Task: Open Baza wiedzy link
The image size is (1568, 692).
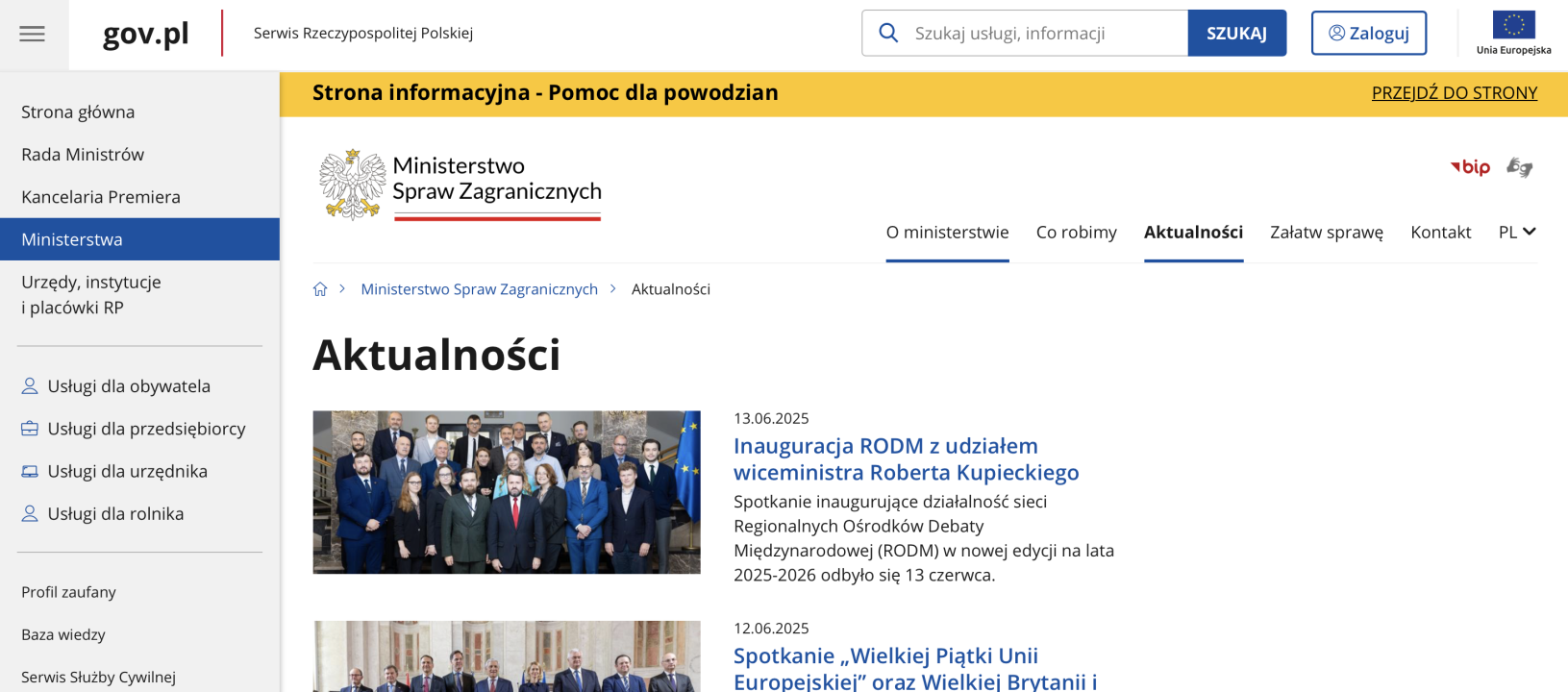Action: [x=63, y=634]
